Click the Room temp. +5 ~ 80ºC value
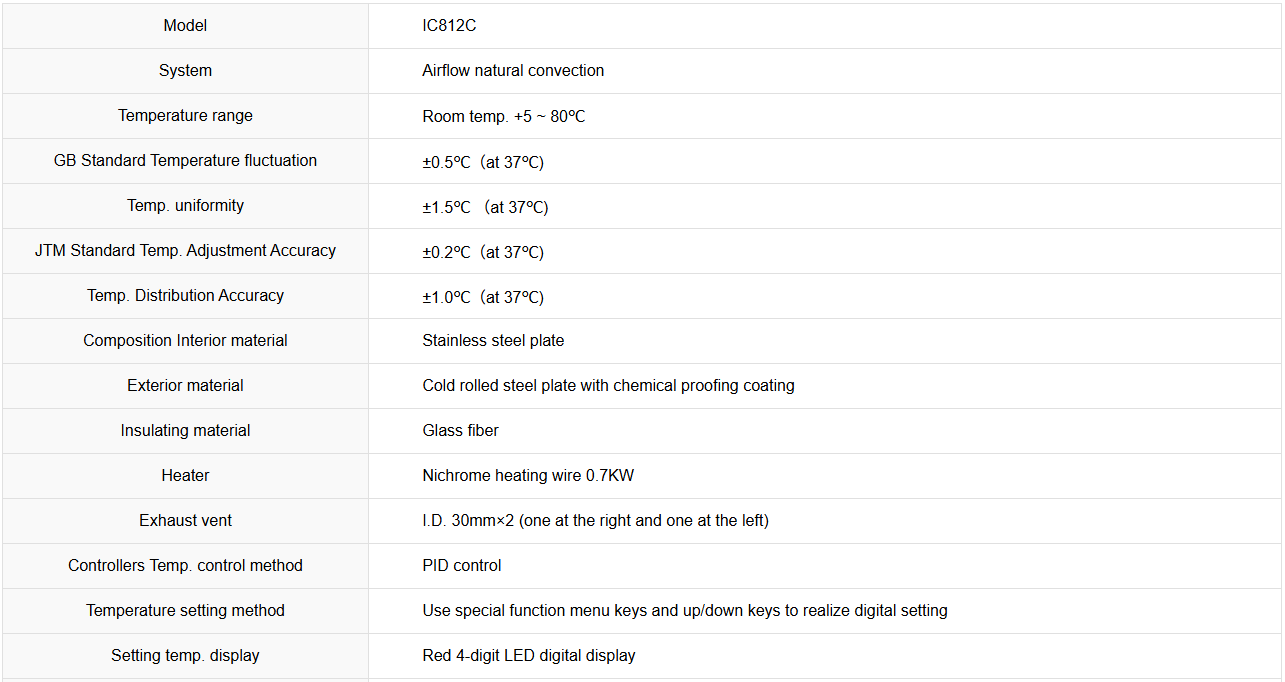Image resolution: width=1285 pixels, height=682 pixels. point(504,116)
